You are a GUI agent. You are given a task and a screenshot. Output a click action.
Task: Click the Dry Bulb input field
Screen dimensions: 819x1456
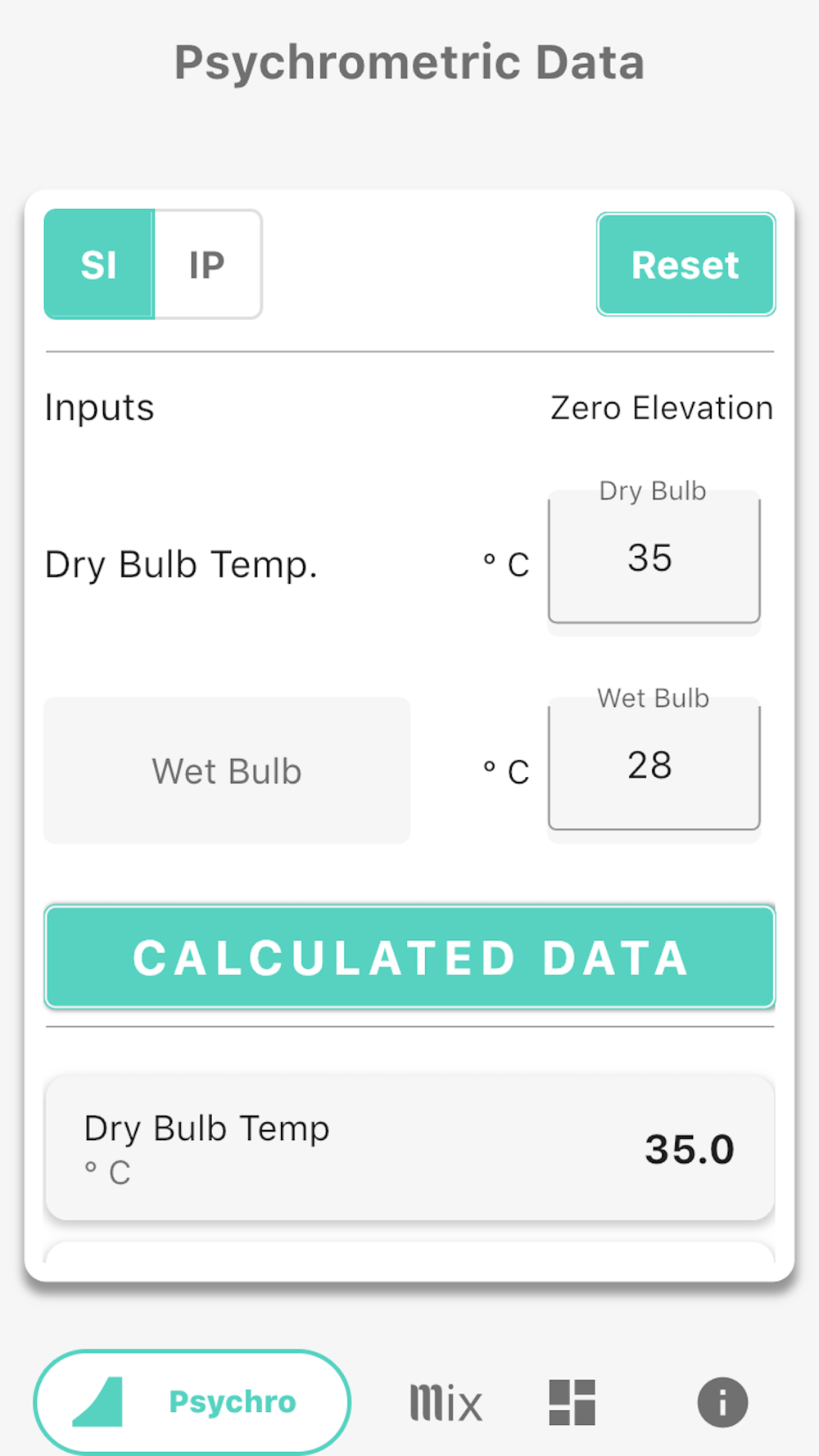654,559
